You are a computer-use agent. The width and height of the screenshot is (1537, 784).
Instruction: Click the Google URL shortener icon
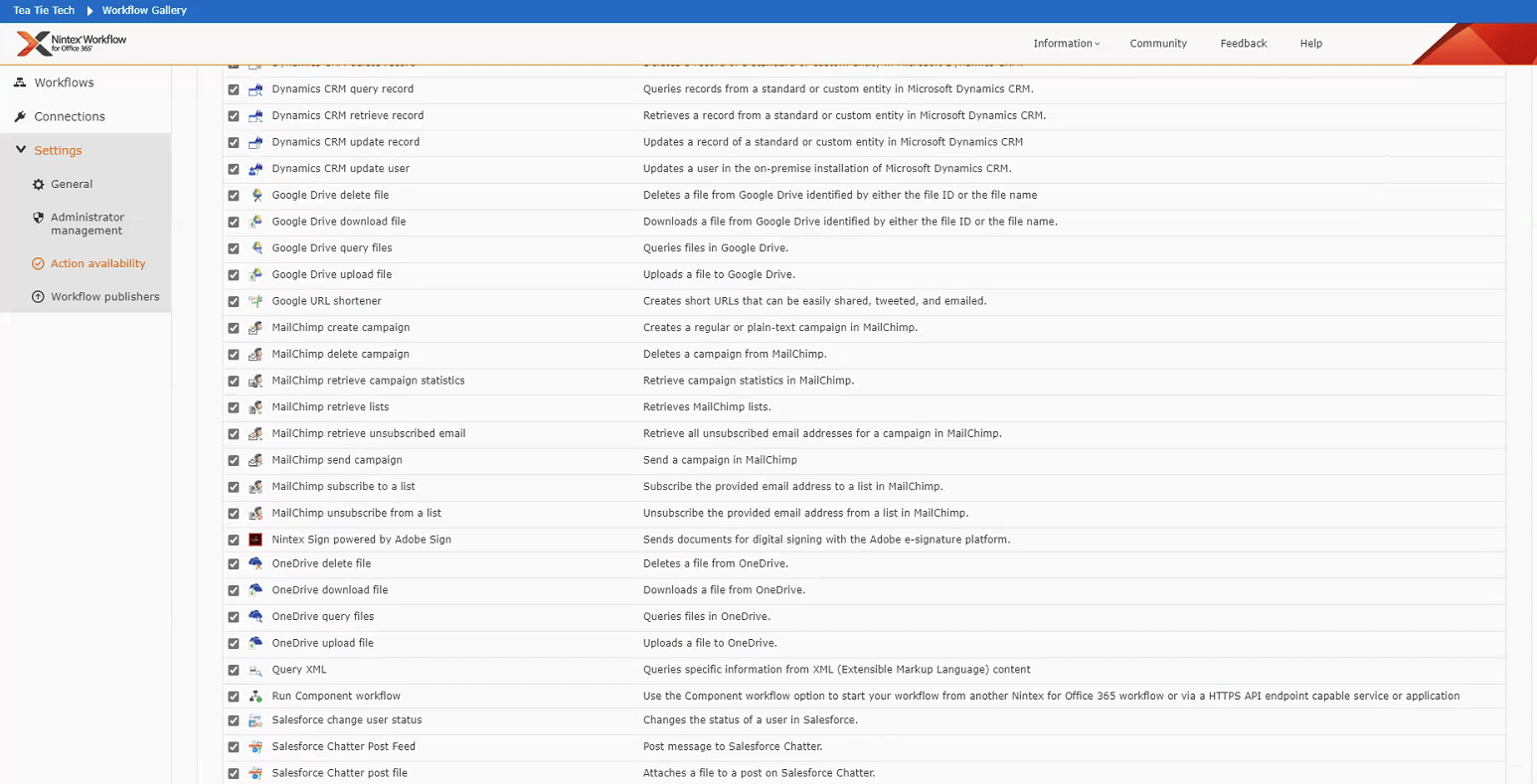pos(256,301)
